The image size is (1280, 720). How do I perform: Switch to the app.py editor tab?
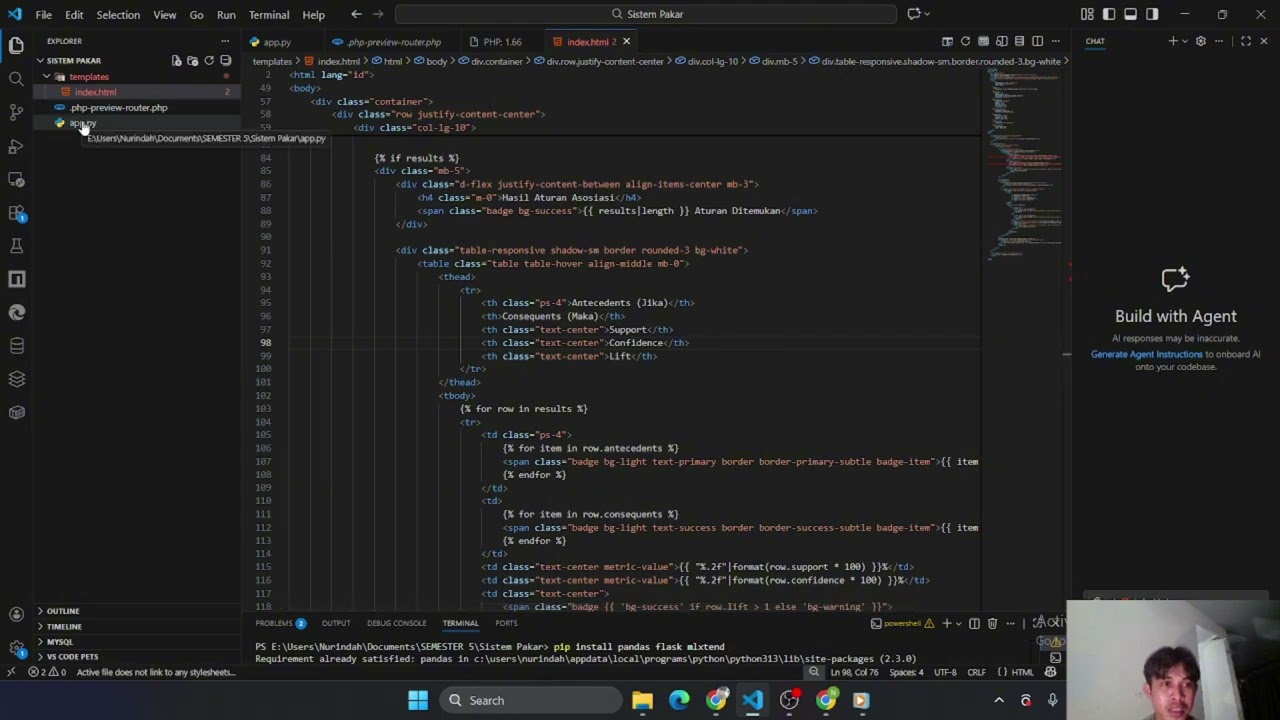point(277,42)
